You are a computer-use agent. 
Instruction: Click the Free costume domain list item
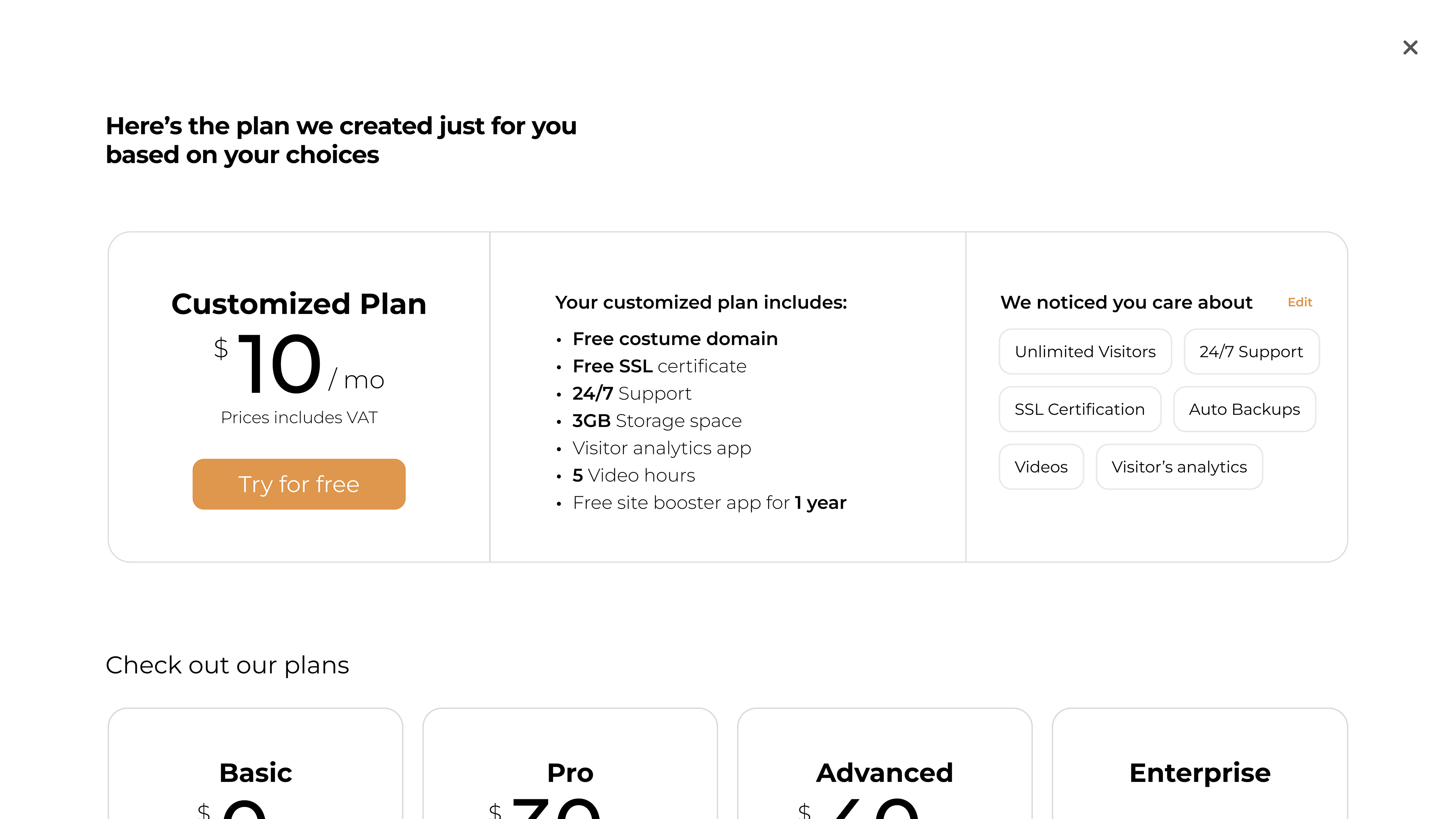(x=675, y=339)
